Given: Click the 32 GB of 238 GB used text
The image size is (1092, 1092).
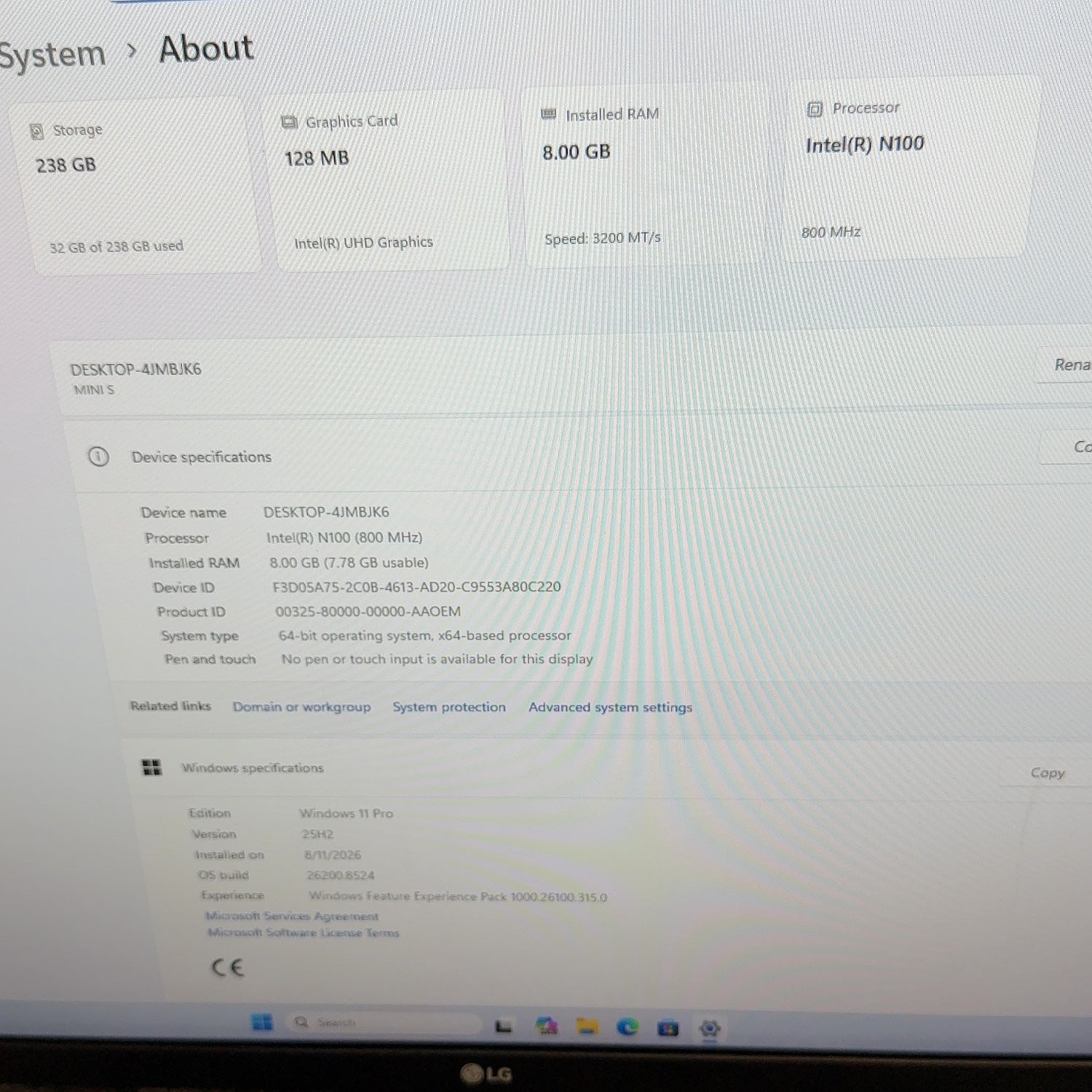Looking at the screenshot, I should tap(116, 247).
